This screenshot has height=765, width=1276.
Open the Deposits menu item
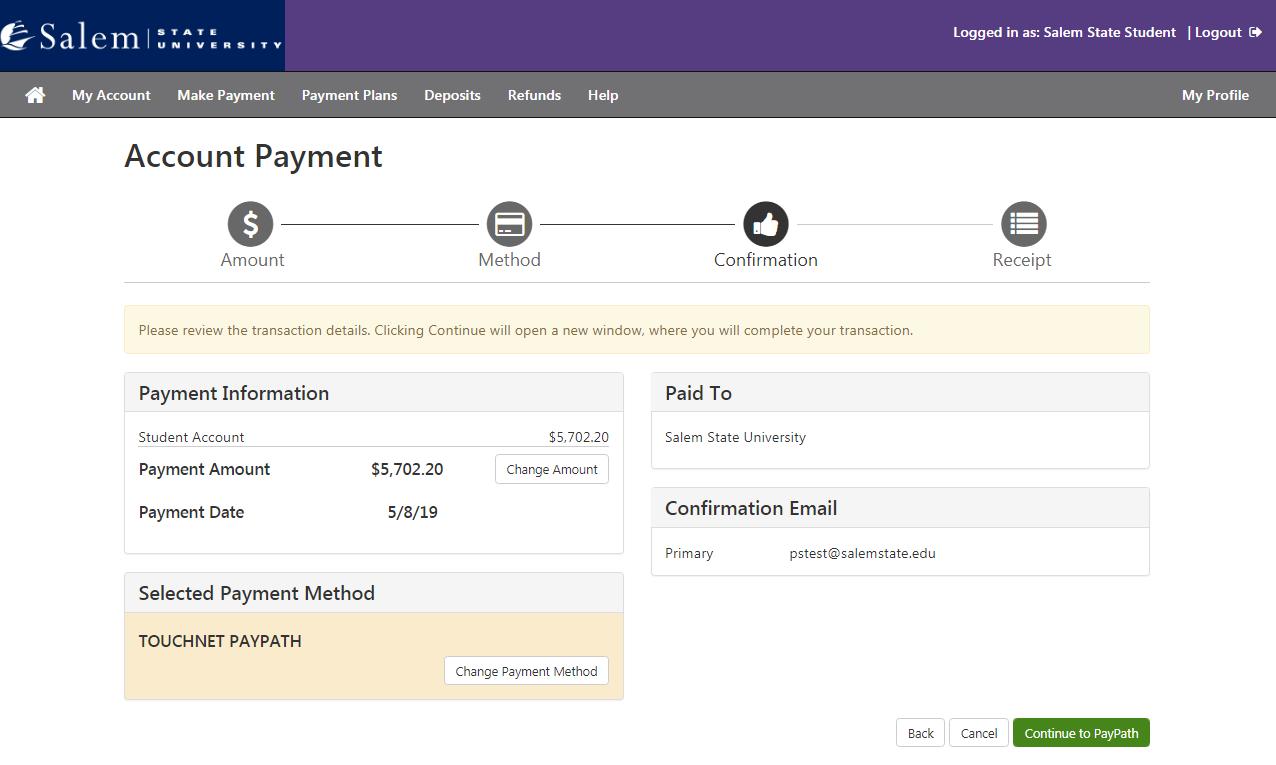[x=452, y=95]
